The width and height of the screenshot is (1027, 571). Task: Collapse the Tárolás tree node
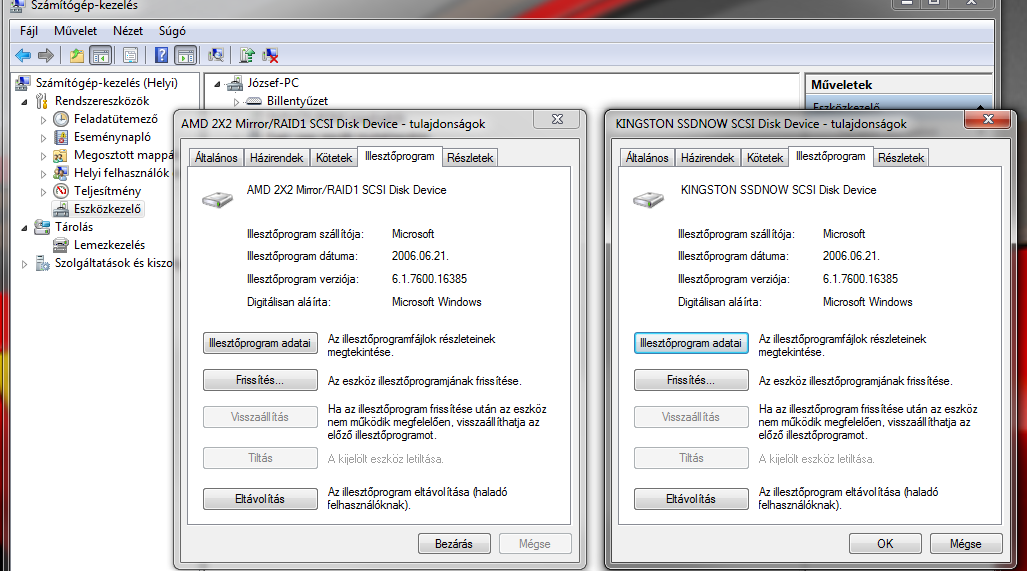coord(25,228)
